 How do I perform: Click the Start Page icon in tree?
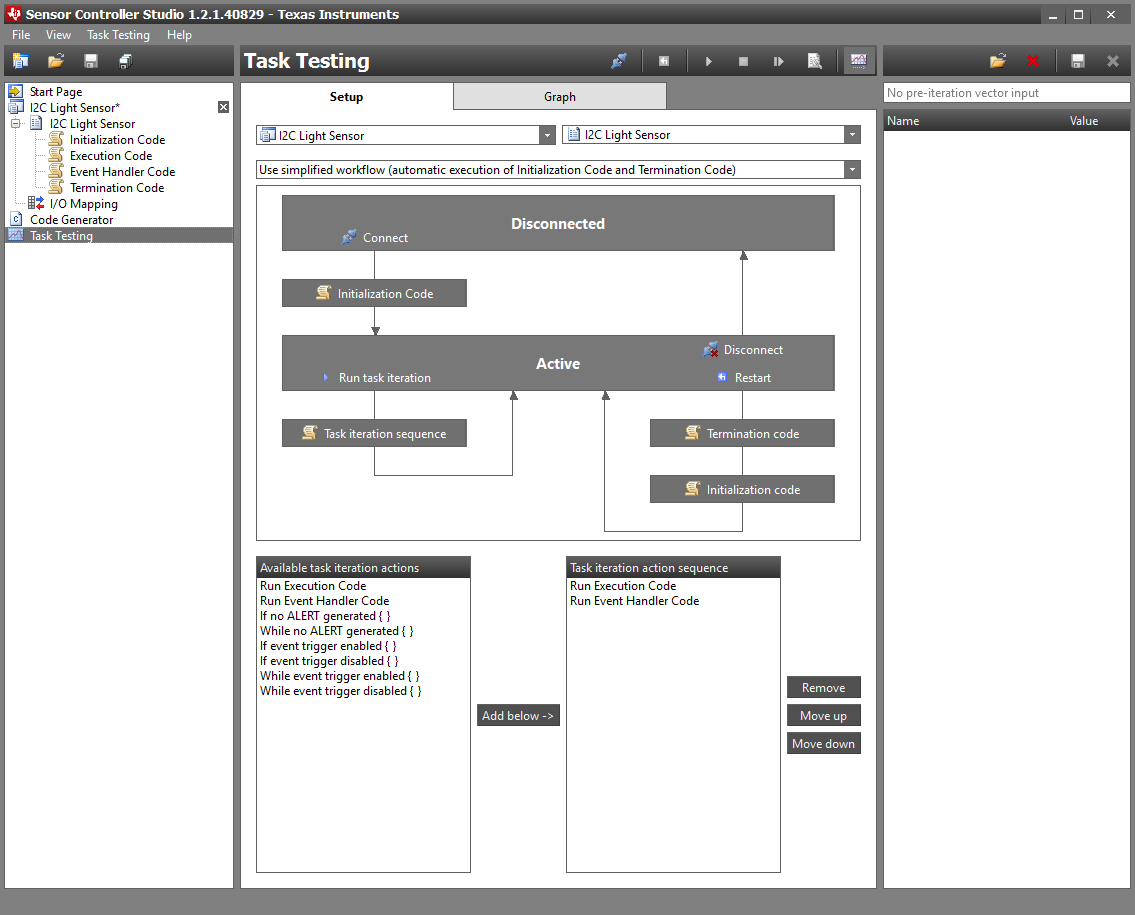[x=15, y=91]
